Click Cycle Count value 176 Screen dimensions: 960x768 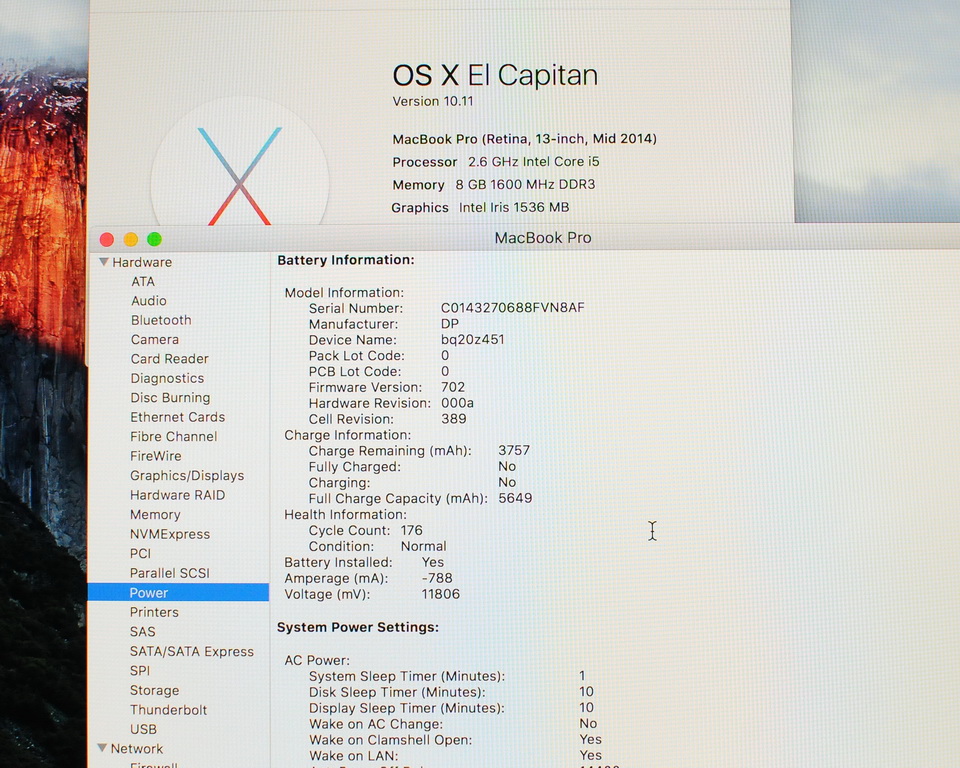(411, 530)
